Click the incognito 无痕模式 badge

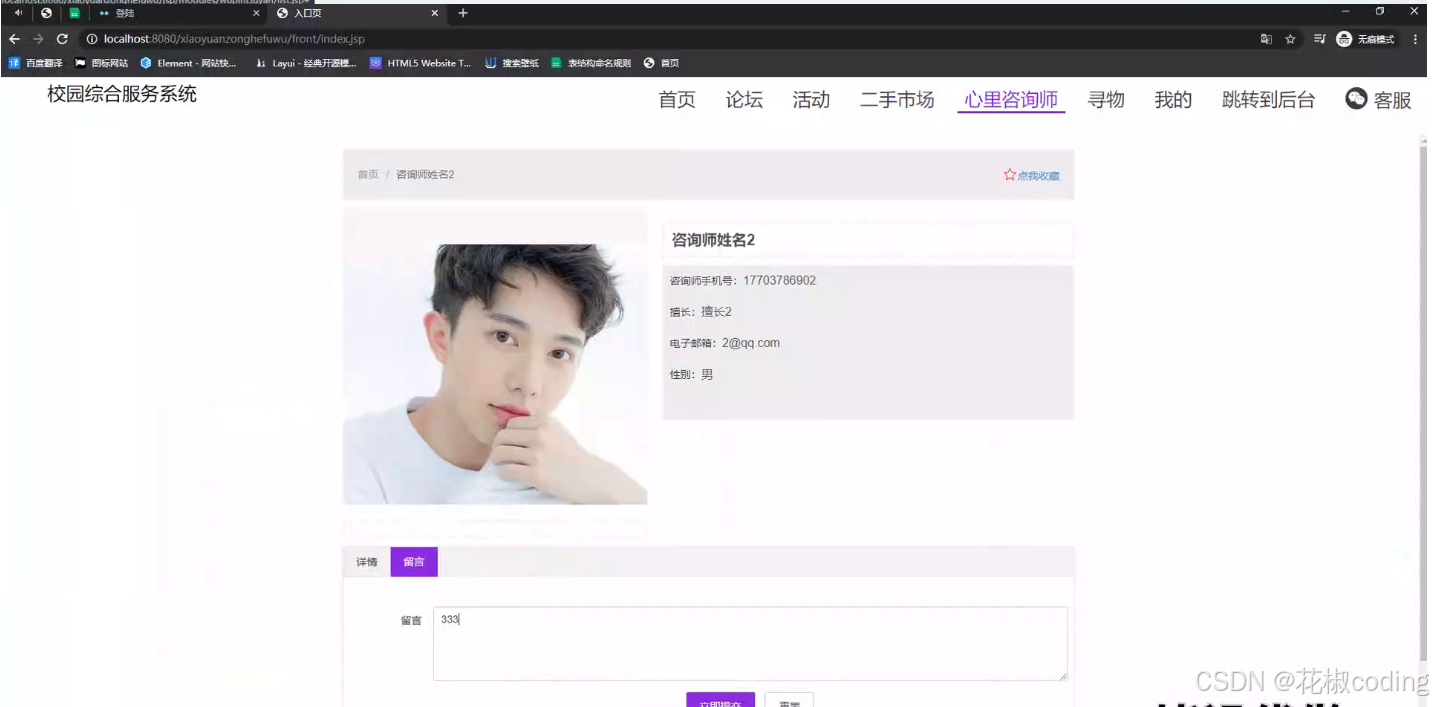tap(1366, 39)
